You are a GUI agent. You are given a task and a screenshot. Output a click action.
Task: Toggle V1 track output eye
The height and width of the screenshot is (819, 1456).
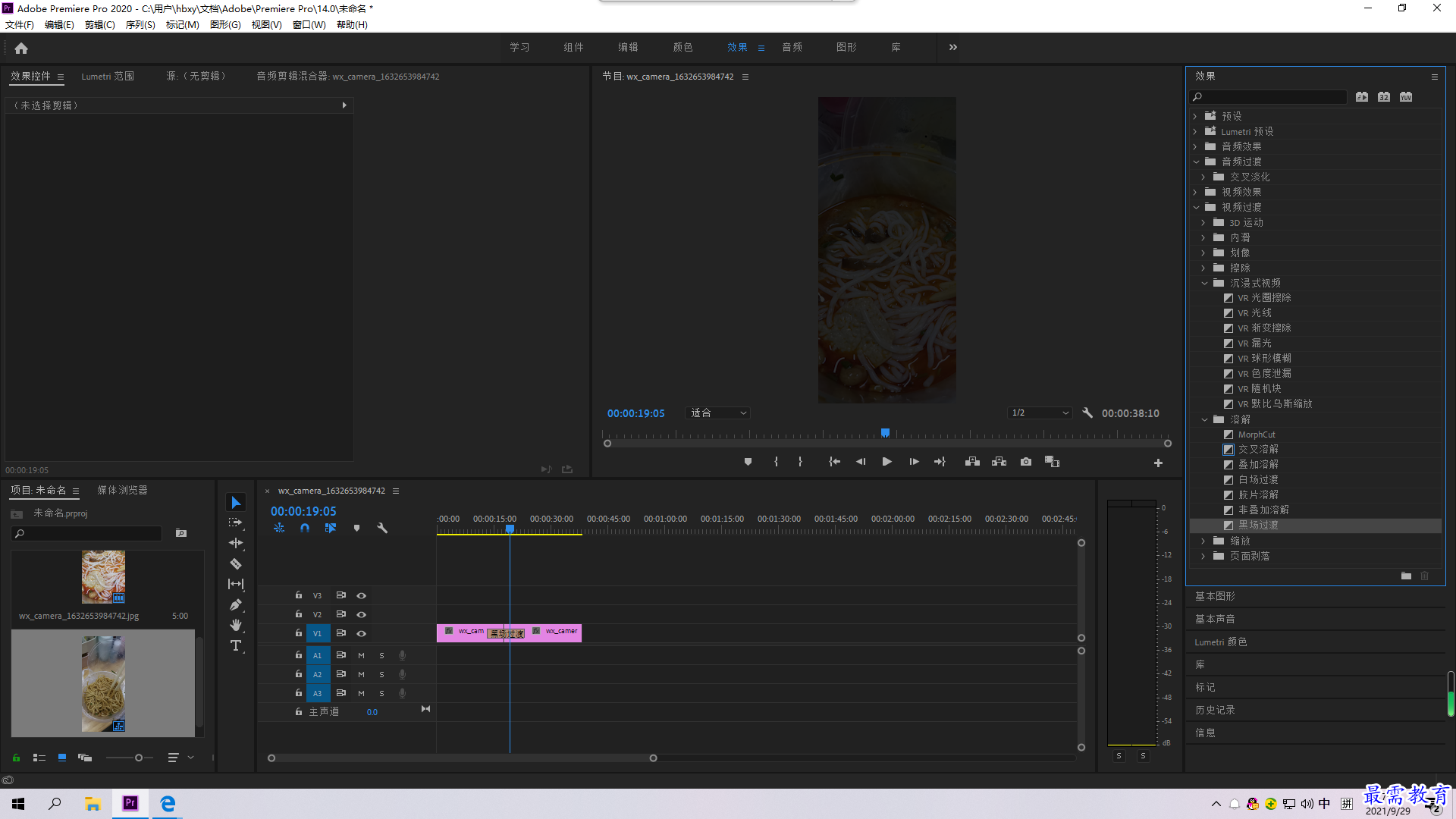click(x=362, y=634)
